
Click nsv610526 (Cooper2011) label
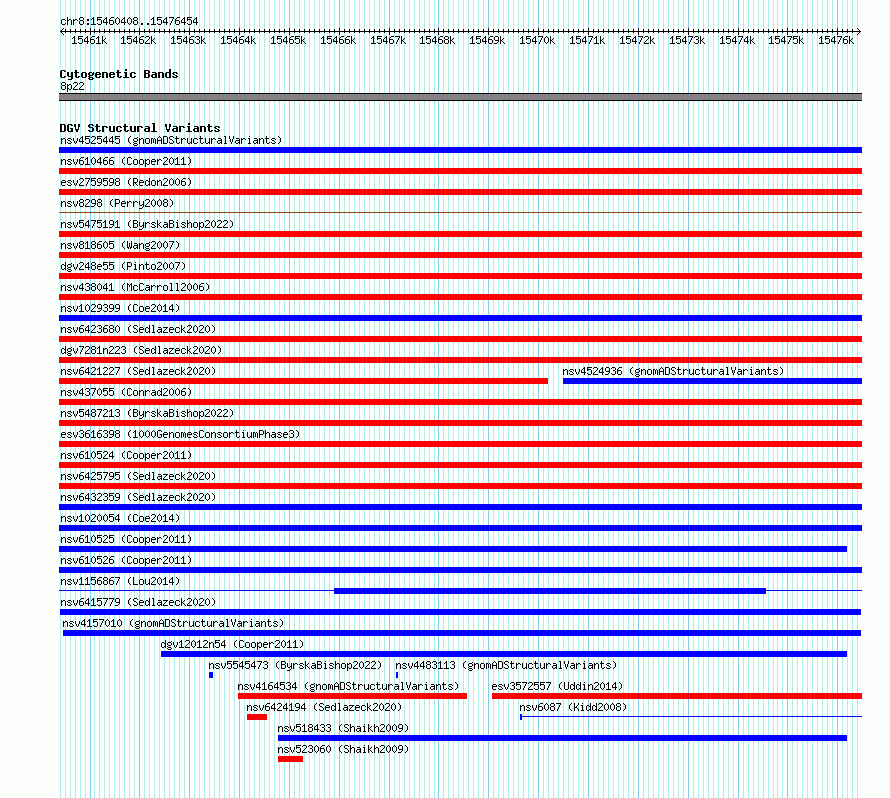click(x=126, y=560)
